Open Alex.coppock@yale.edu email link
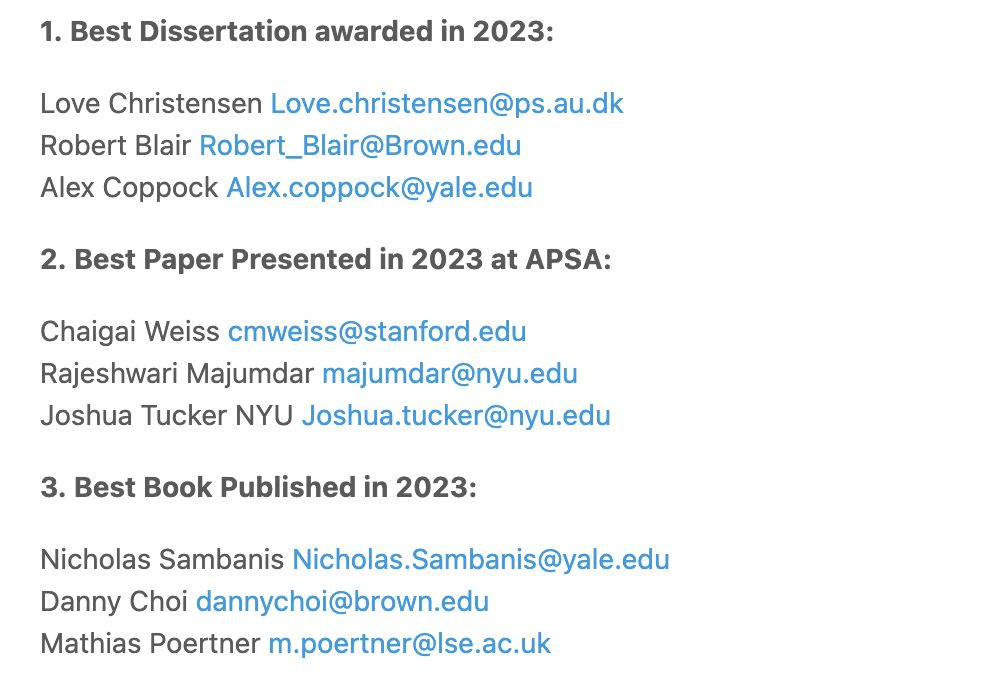 (x=380, y=188)
